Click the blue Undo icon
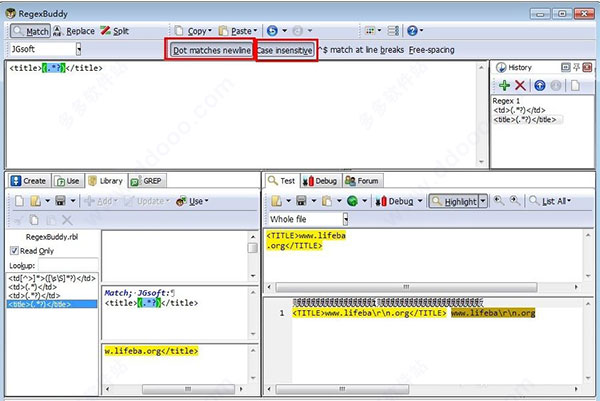Screen dimensions: 600x401 [x=272, y=31]
